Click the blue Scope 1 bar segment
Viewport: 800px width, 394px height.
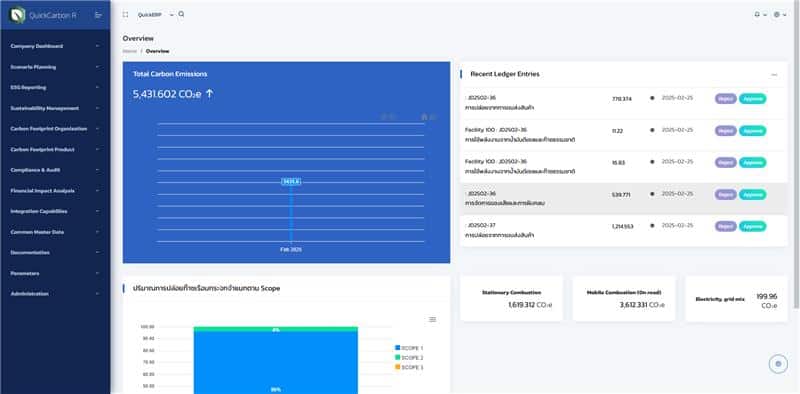[x=276, y=362]
